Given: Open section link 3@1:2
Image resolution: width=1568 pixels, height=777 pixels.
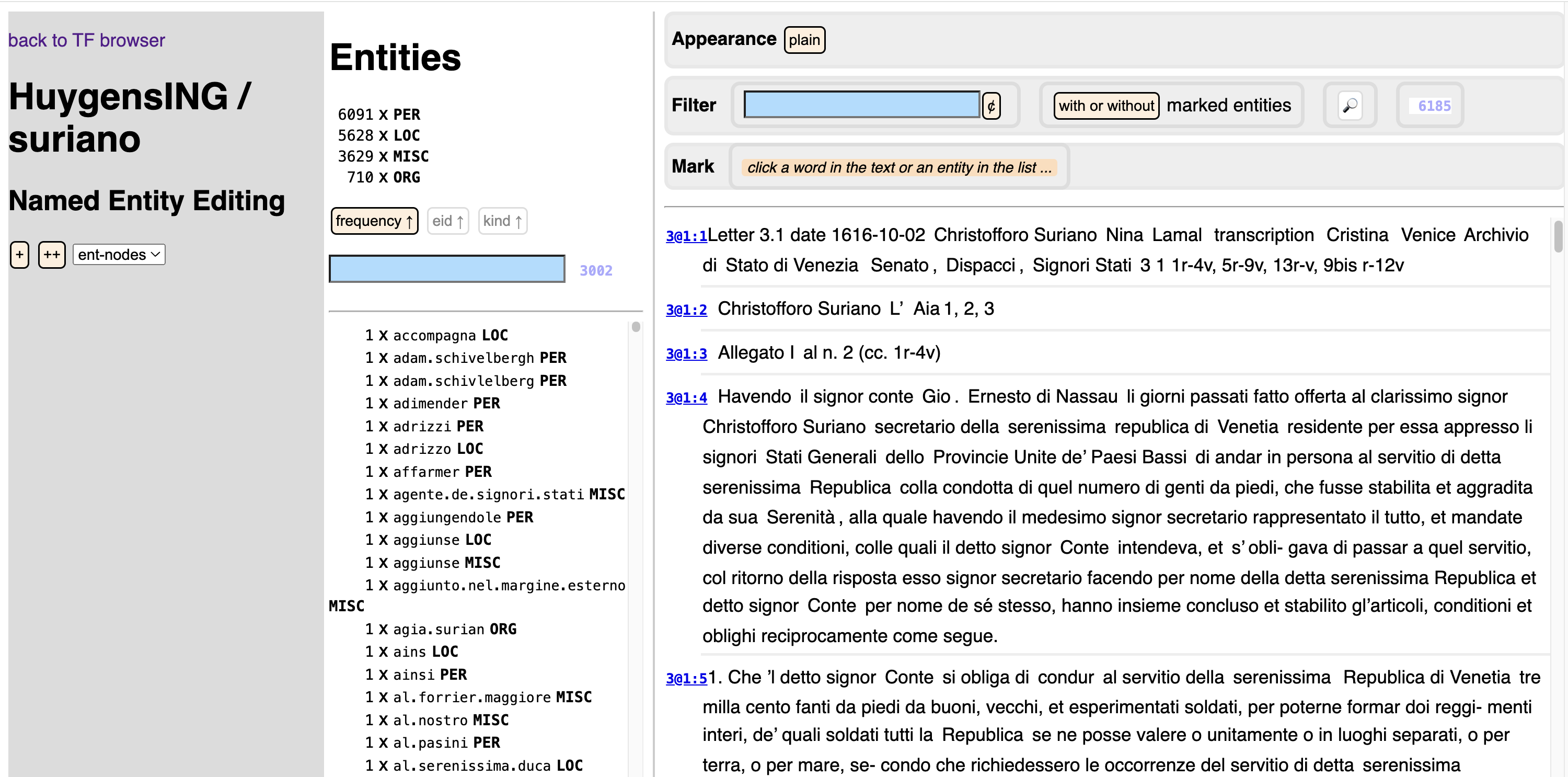Looking at the screenshot, I should [x=686, y=310].
